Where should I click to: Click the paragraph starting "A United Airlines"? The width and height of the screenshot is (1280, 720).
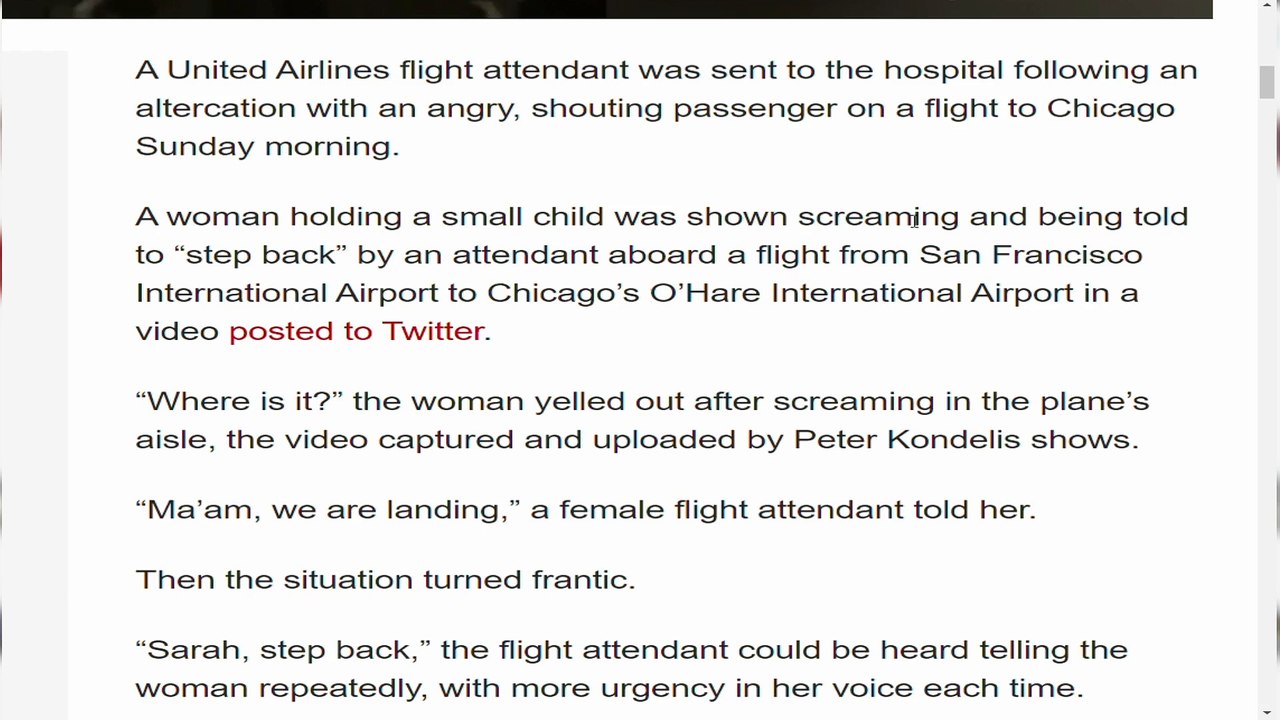(666, 107)
